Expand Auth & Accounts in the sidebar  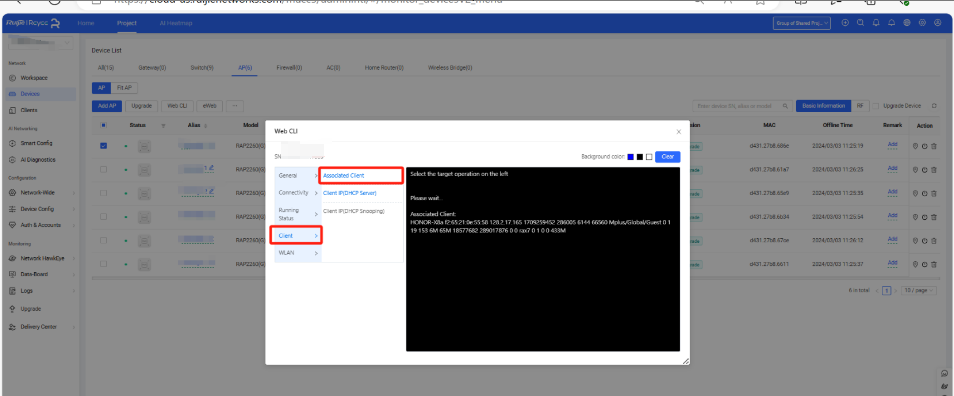(x=41, y=224)
